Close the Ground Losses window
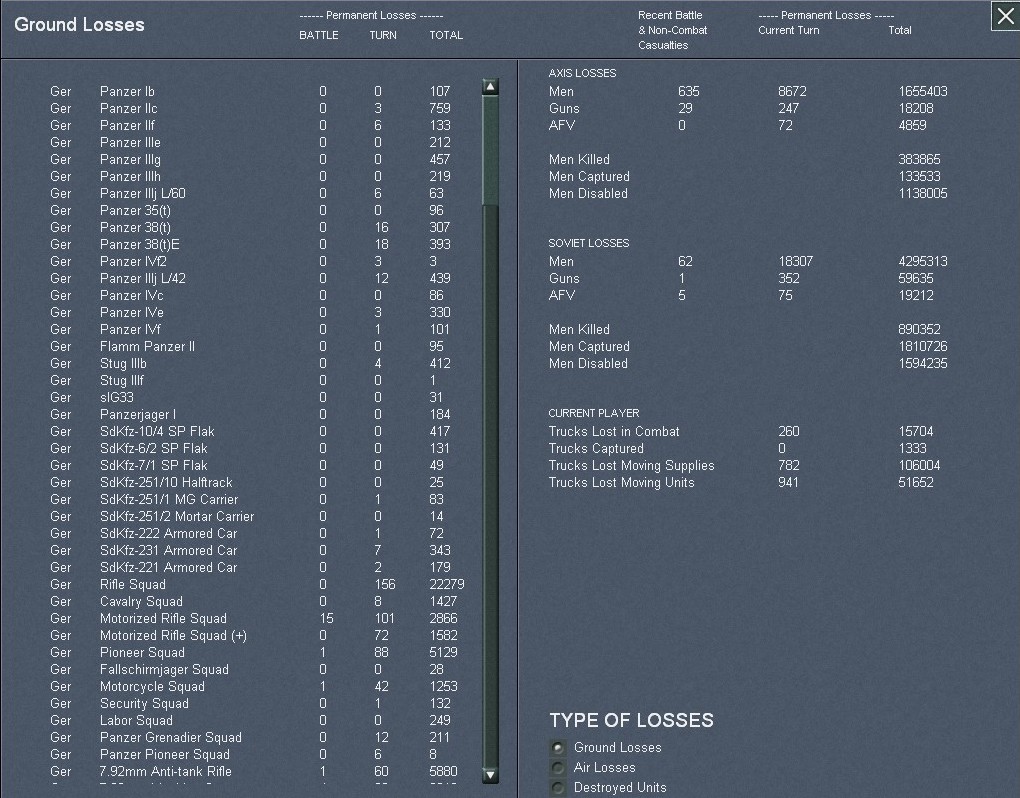 point(1004,17)
